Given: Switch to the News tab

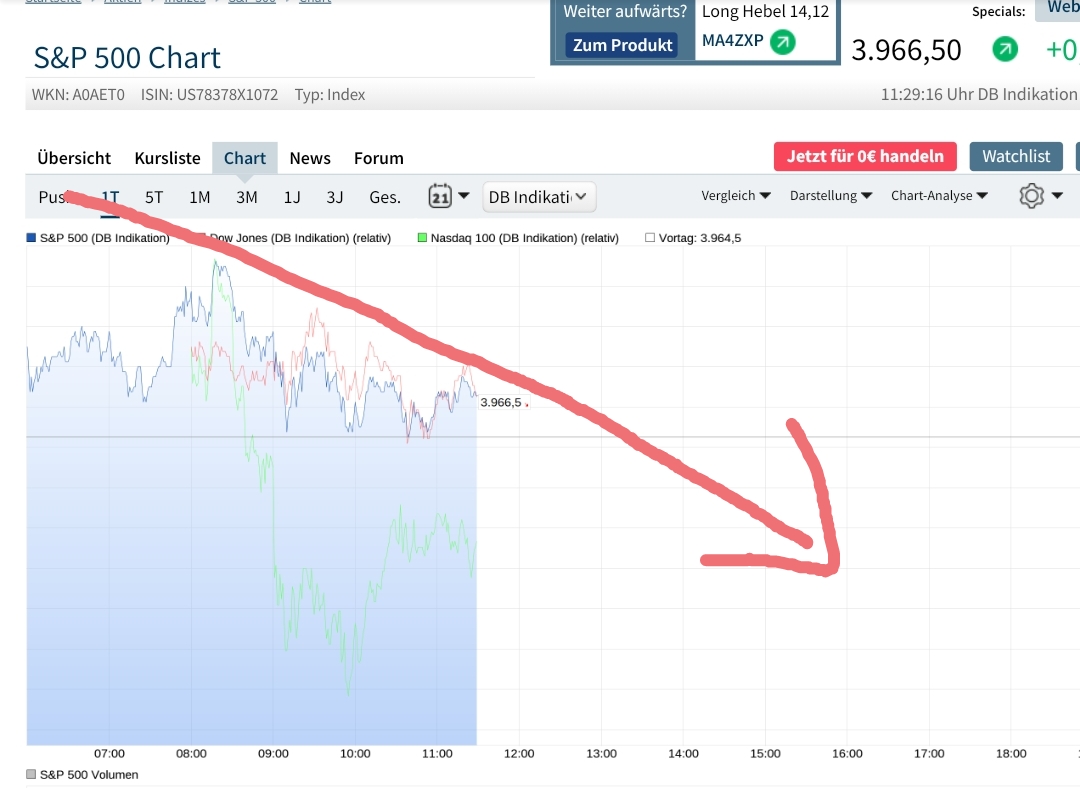Looking at the screenshot, I should [x=309, y=157].
